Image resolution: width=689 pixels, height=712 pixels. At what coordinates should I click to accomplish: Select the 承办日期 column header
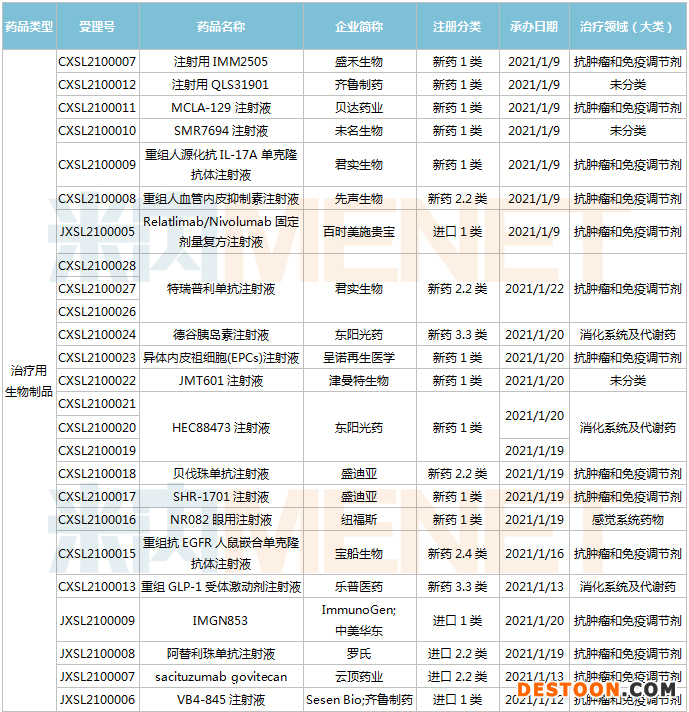[x=535, y=26]
